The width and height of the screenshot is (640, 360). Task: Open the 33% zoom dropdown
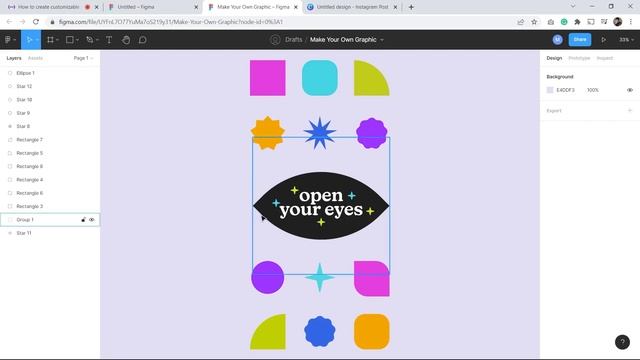627,40
